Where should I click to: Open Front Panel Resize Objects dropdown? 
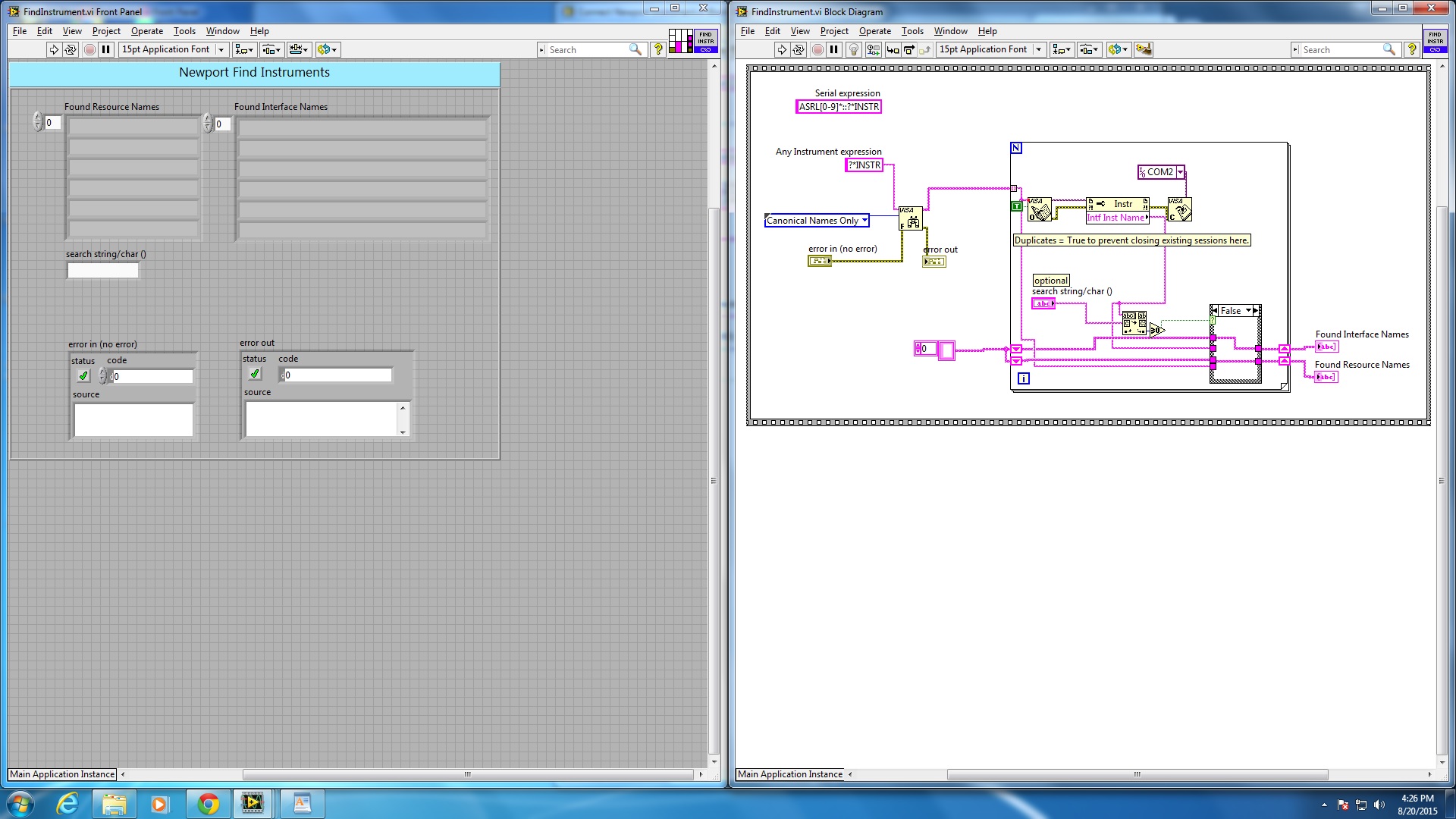click(299, 49)
